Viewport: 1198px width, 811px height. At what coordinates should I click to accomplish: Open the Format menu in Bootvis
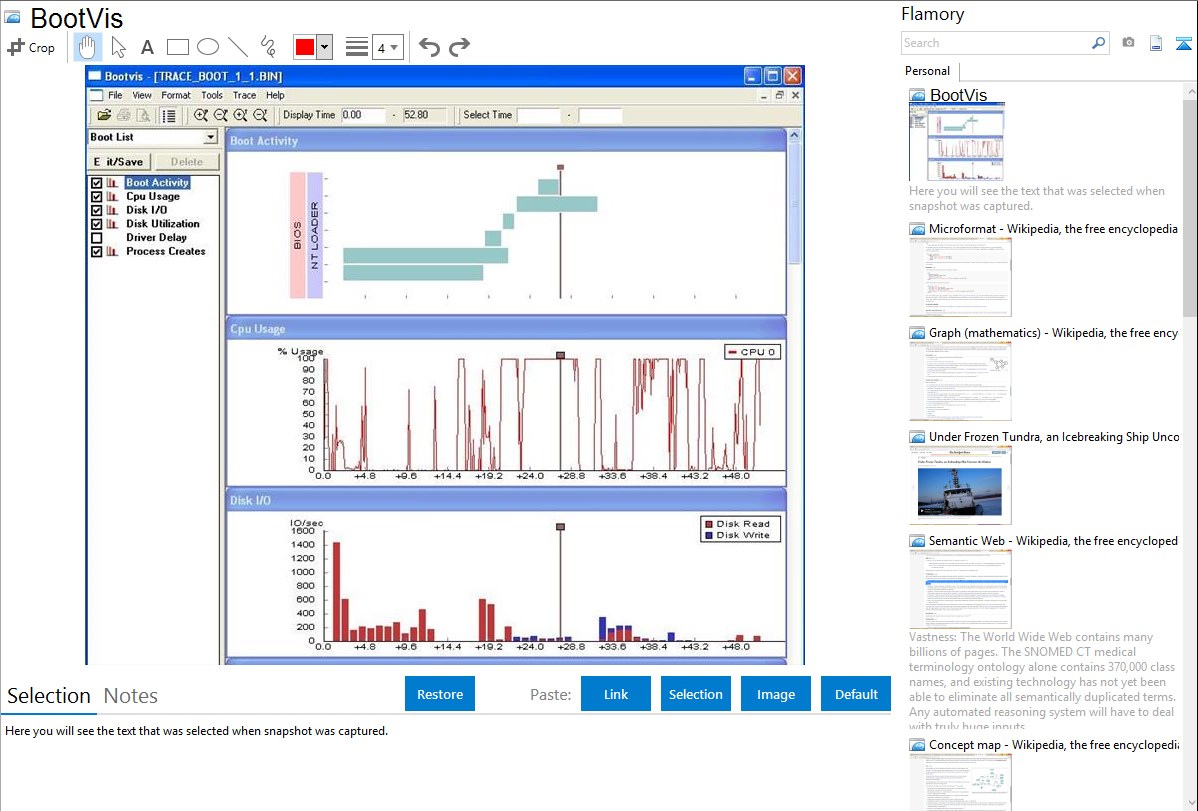(x=176, y=96)
